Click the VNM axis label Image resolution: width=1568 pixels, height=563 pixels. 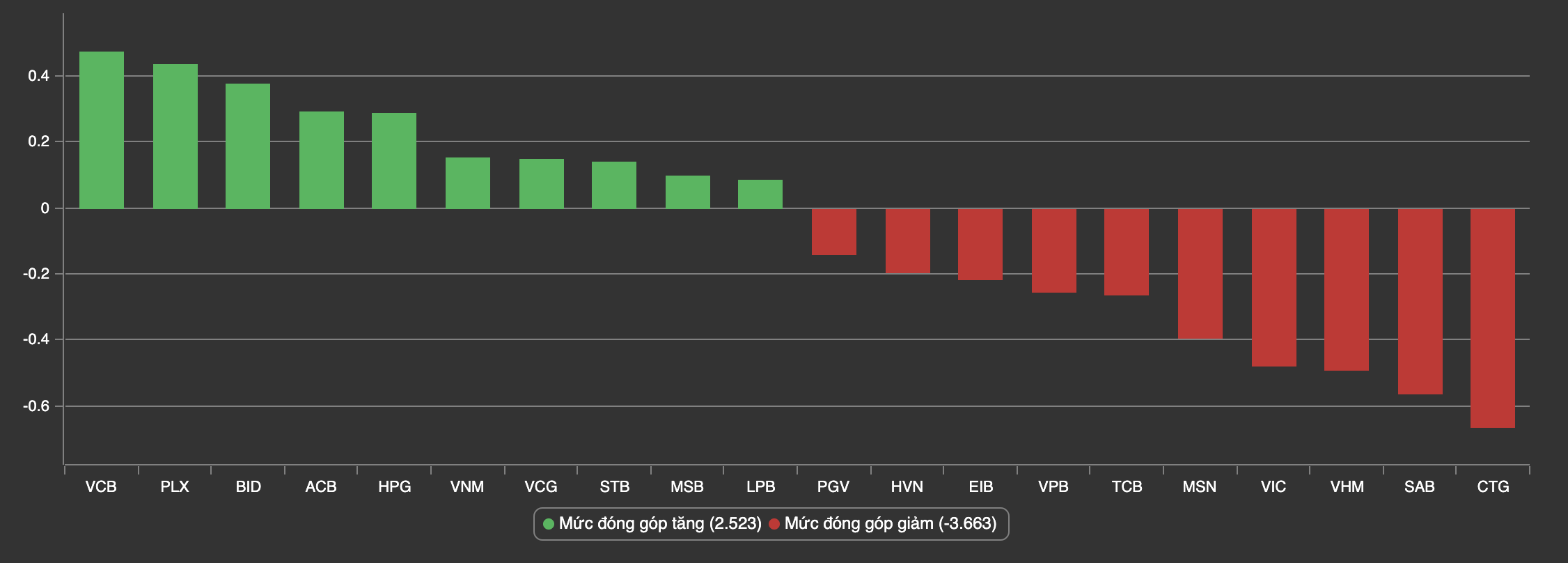pyautogui.click(x=467, y=487)
